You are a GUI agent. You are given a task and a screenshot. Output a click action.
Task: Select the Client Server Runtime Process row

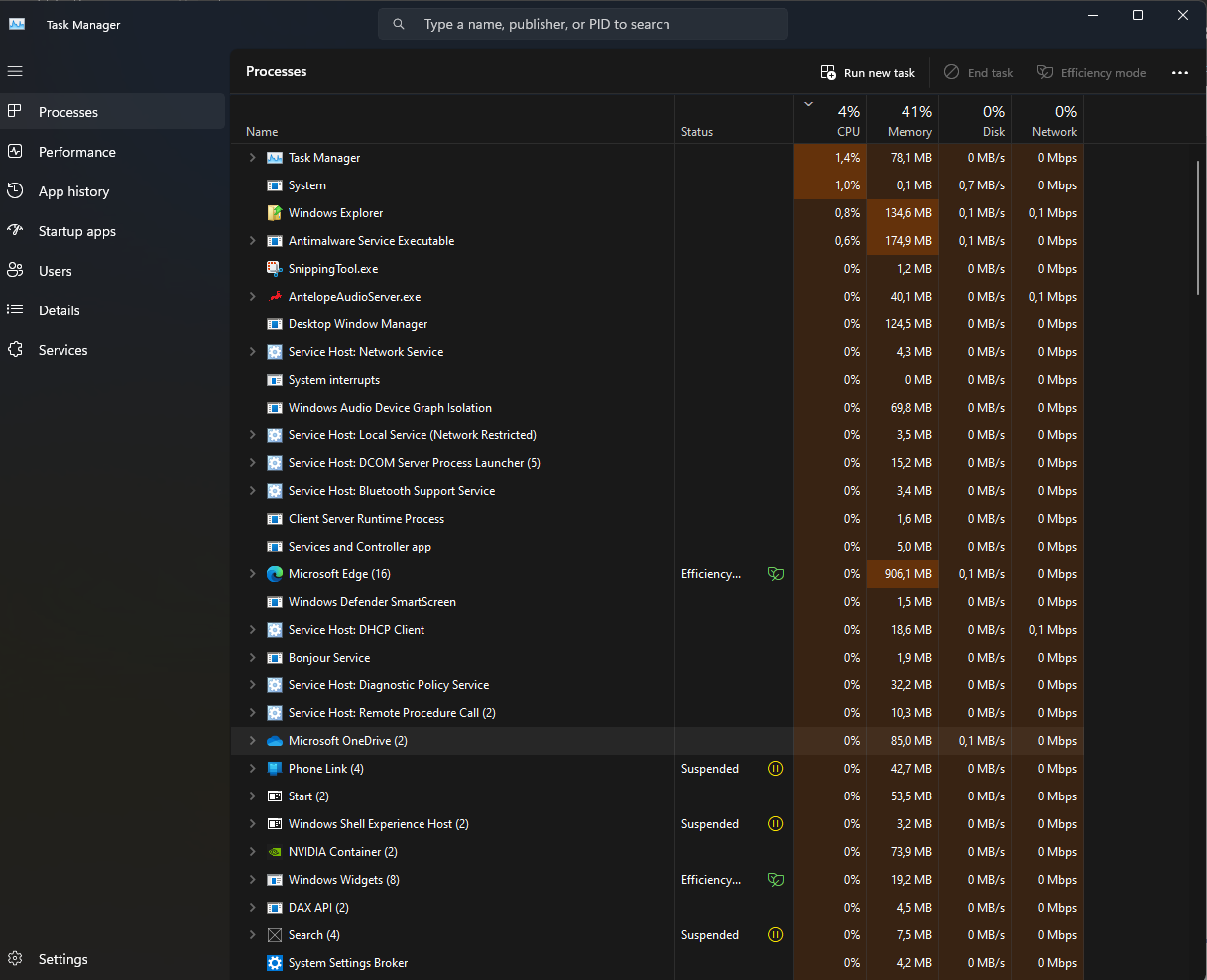(x=658, y=519)
